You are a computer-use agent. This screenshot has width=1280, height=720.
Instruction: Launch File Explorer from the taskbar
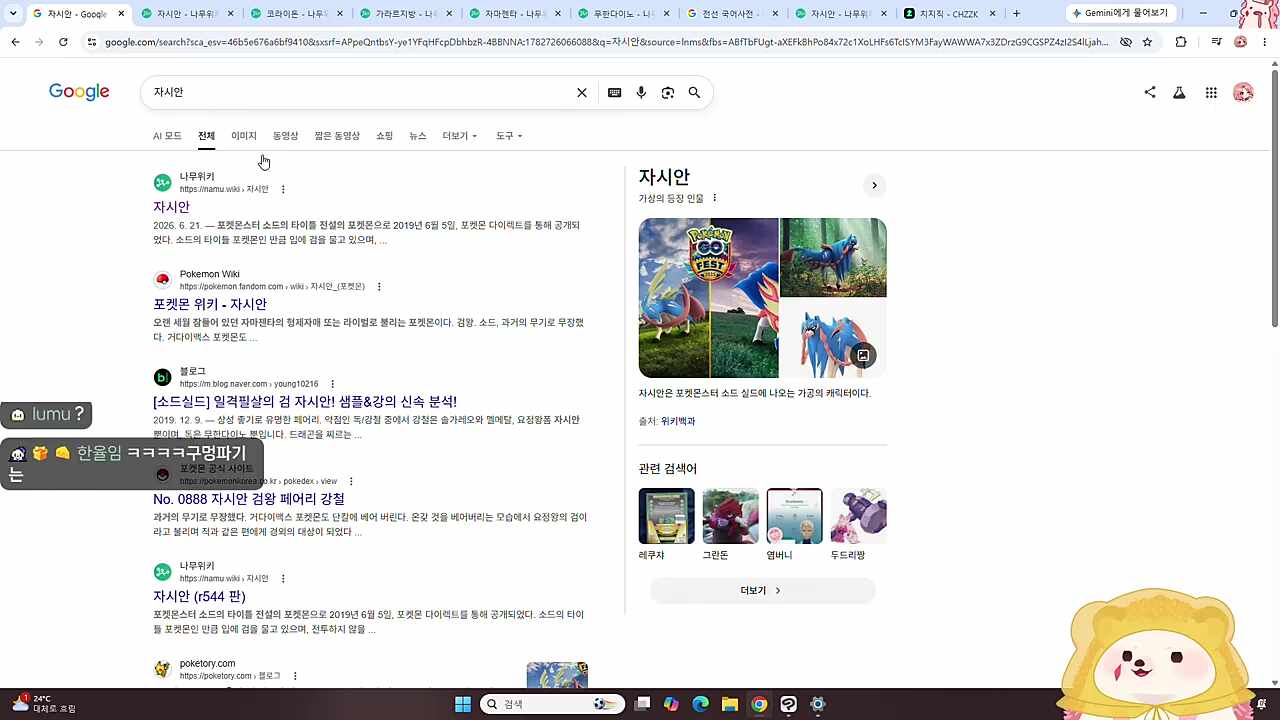730,704
